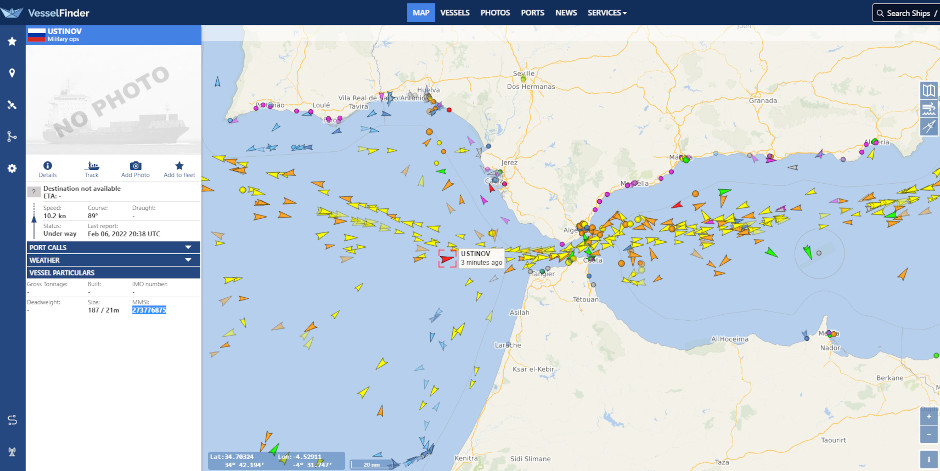This screenshot has height=471, width=940.
Task: Click the Military ops vessel type subtitle
Action: [x=64, y=40]
